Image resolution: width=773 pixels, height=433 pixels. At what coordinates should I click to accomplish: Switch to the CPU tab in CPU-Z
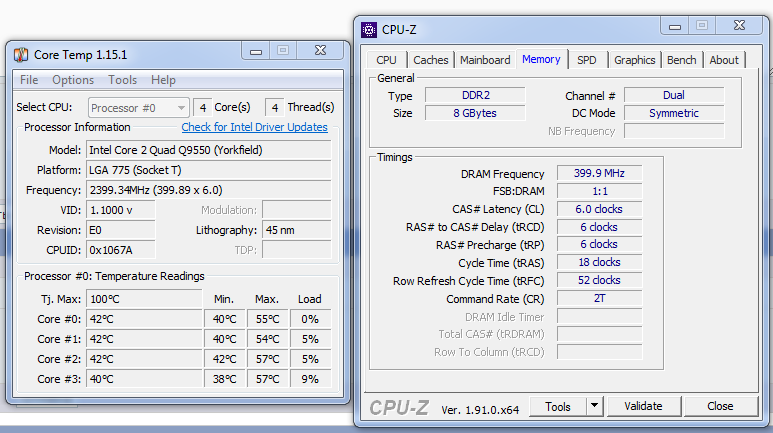click(x=386, y=60)
